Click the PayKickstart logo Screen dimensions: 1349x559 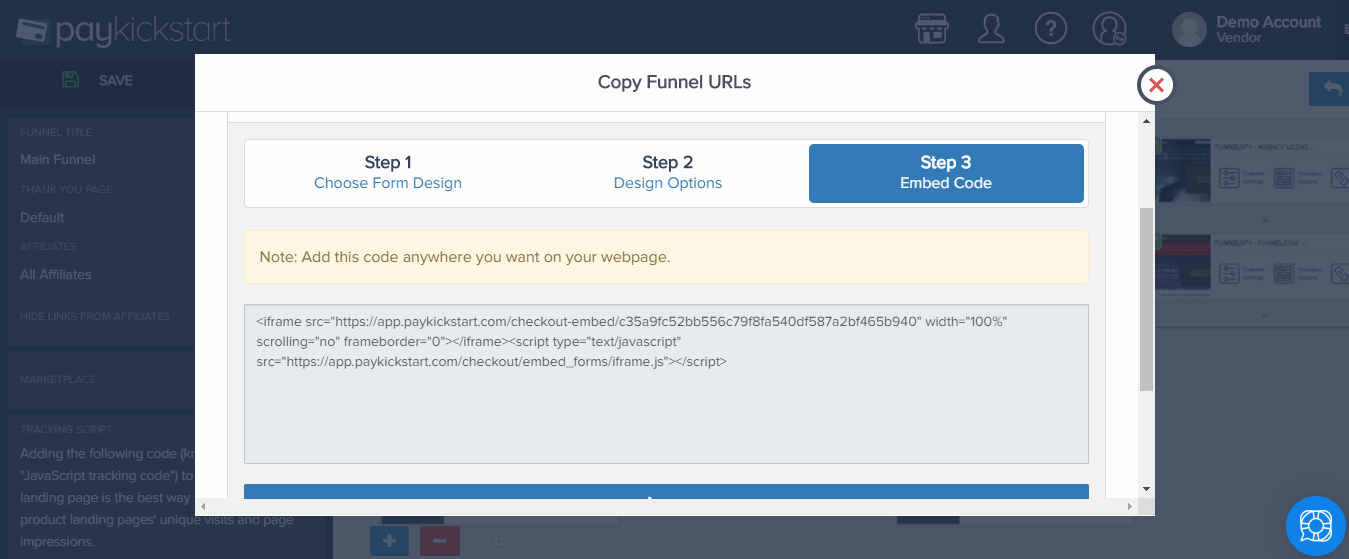pyautogui.click(x=124, y=31)
